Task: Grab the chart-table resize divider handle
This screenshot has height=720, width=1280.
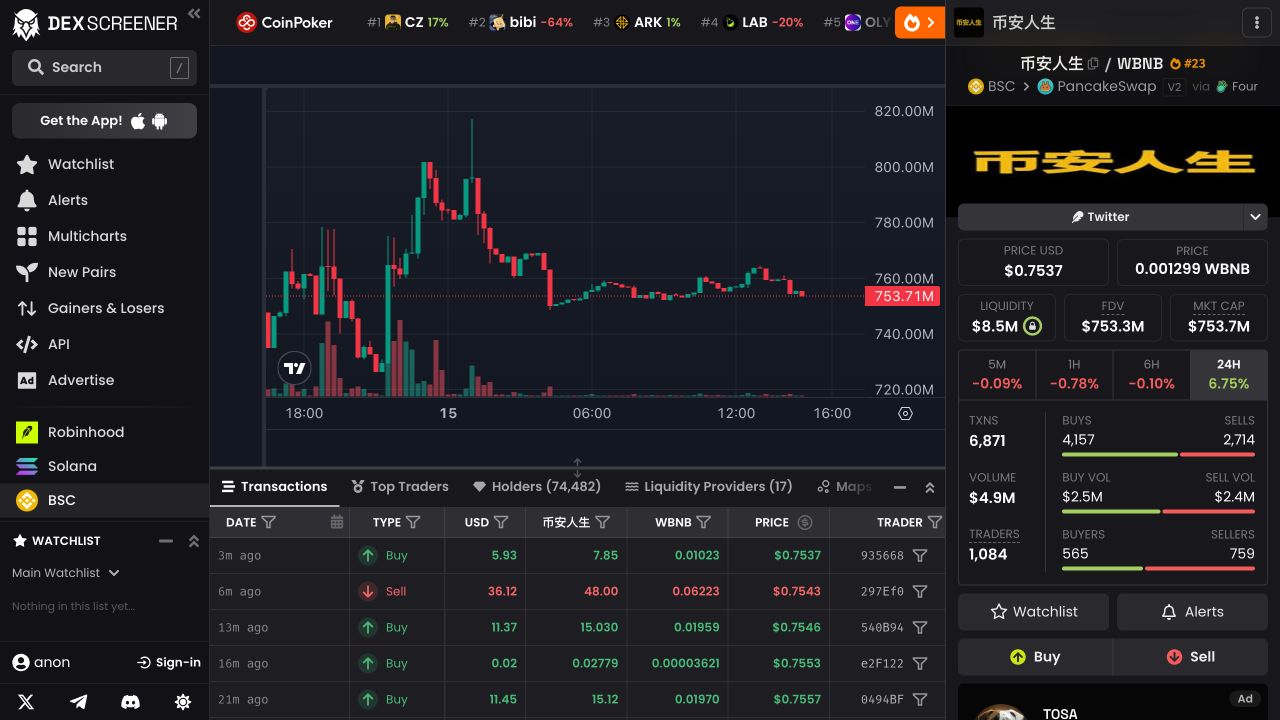Action: pos(577,468)
